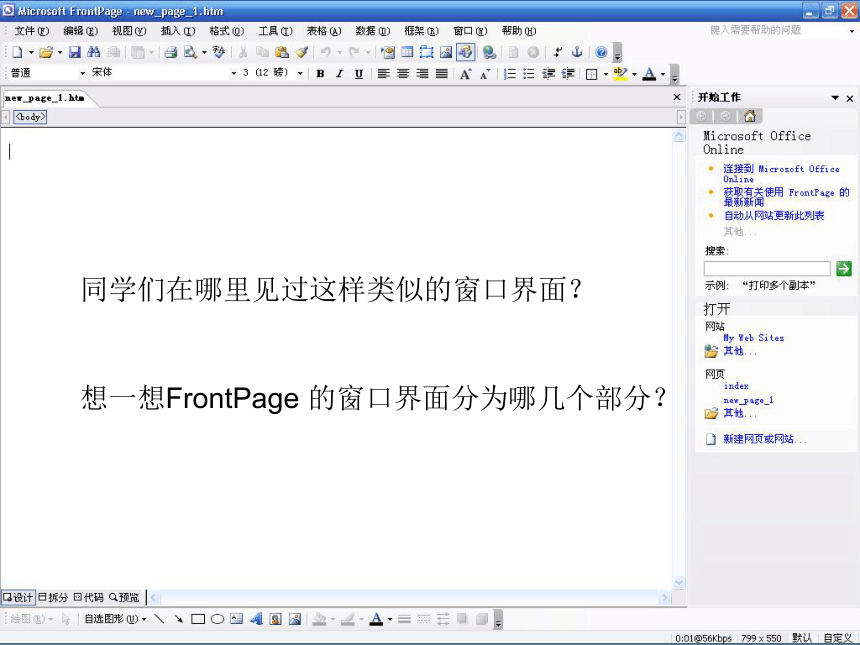Click the Insert Picture From File icon
Image resolution: width=860 pixels, height=645 pixels.
pyautogui.click(x=446, y=52)
